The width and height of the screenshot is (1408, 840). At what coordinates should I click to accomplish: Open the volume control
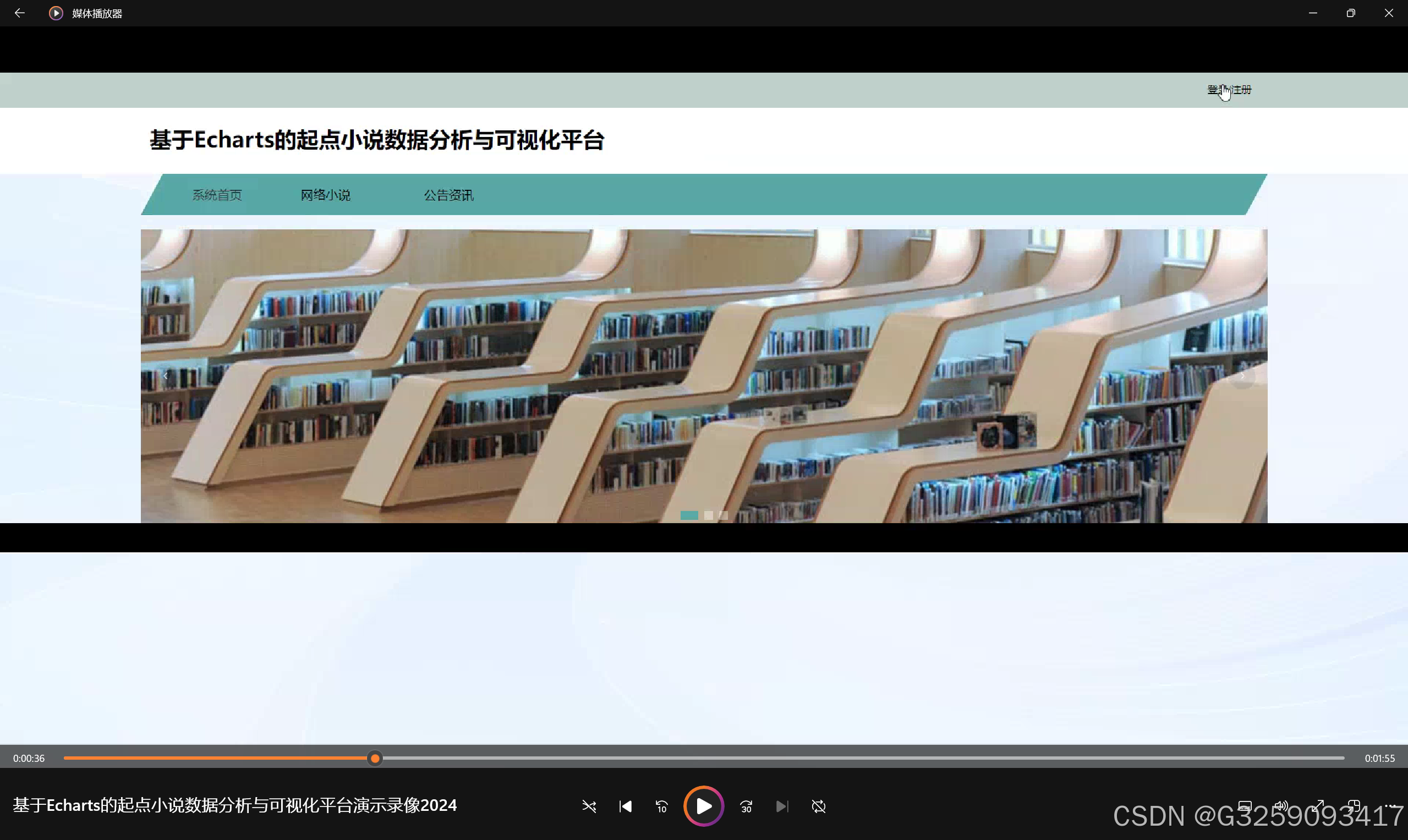pyautogui.click(x=1280, y=806)
